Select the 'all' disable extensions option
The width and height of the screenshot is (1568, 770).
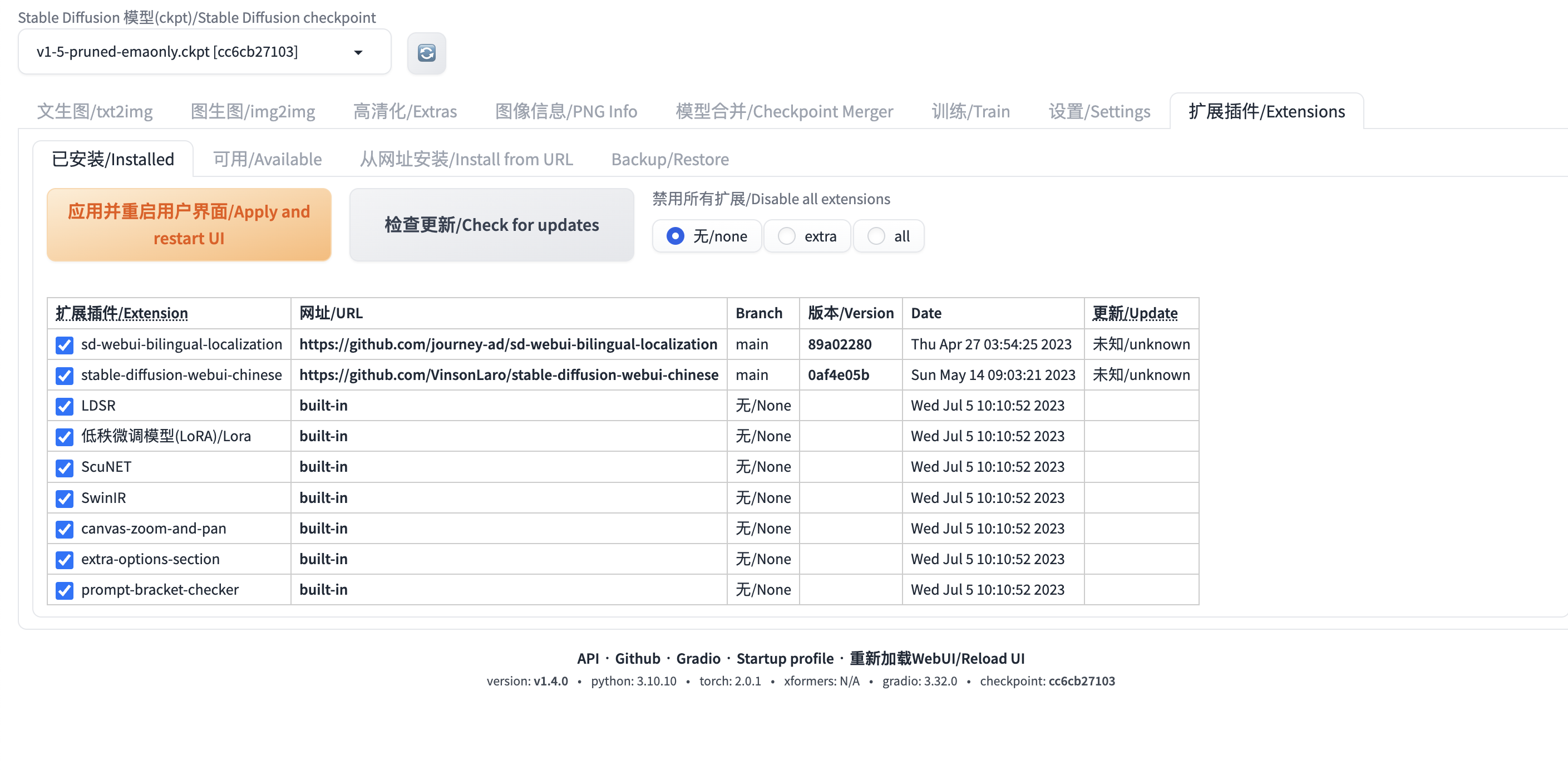coord(875,236)
